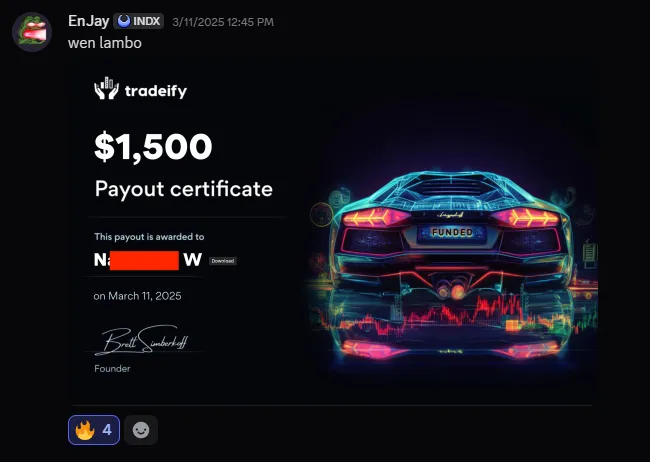Click the moon icon in INDX tag
650x462 pixels.
tap(123, 21)
